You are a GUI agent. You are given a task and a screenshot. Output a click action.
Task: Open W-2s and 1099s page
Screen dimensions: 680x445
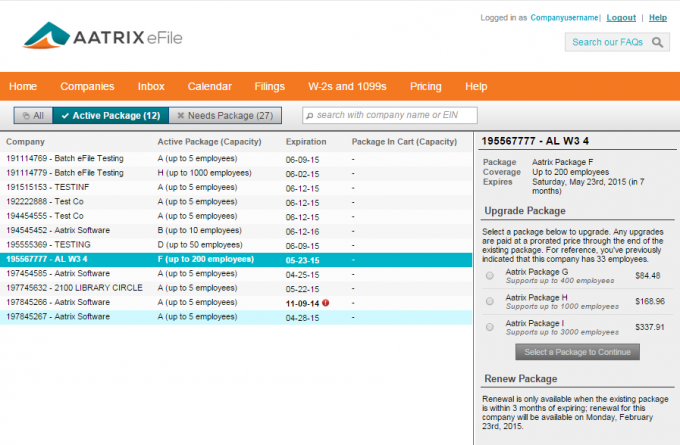[347, 86]
